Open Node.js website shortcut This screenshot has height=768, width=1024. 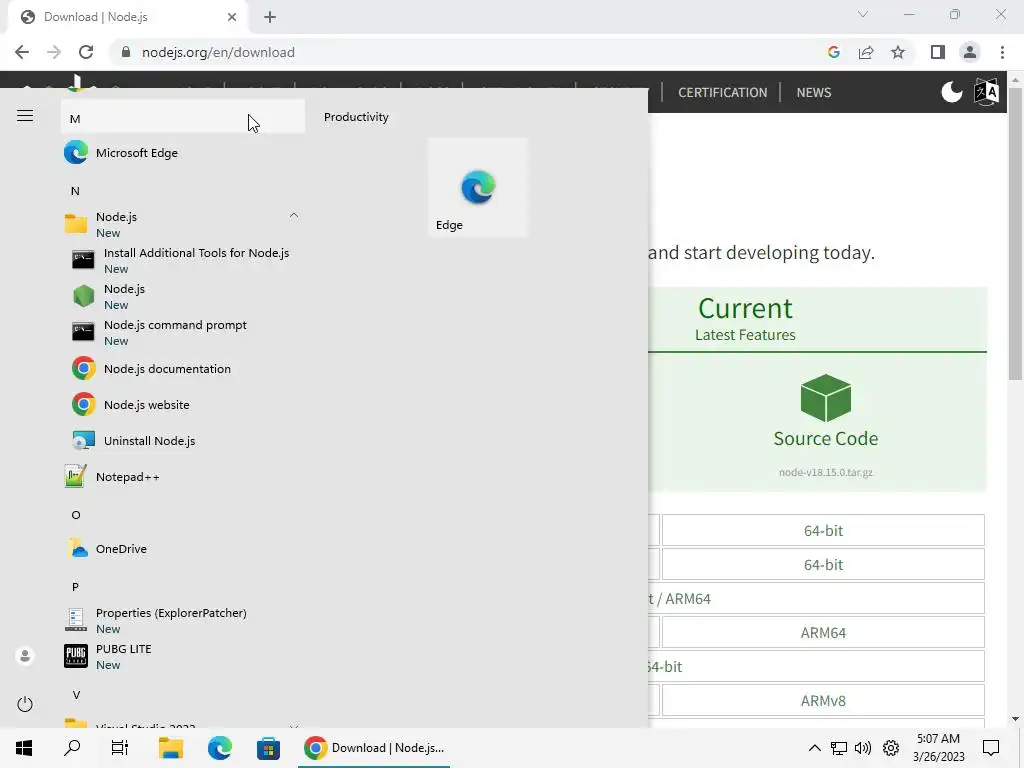[183, 404]
